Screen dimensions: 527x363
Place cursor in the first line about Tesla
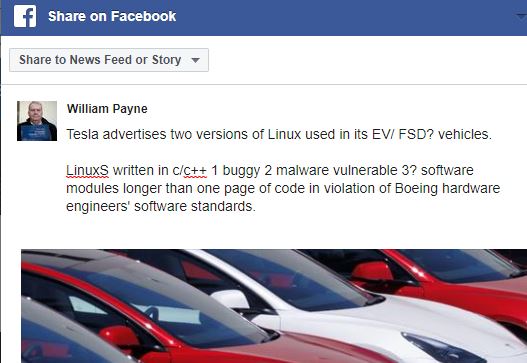[279, 134]
